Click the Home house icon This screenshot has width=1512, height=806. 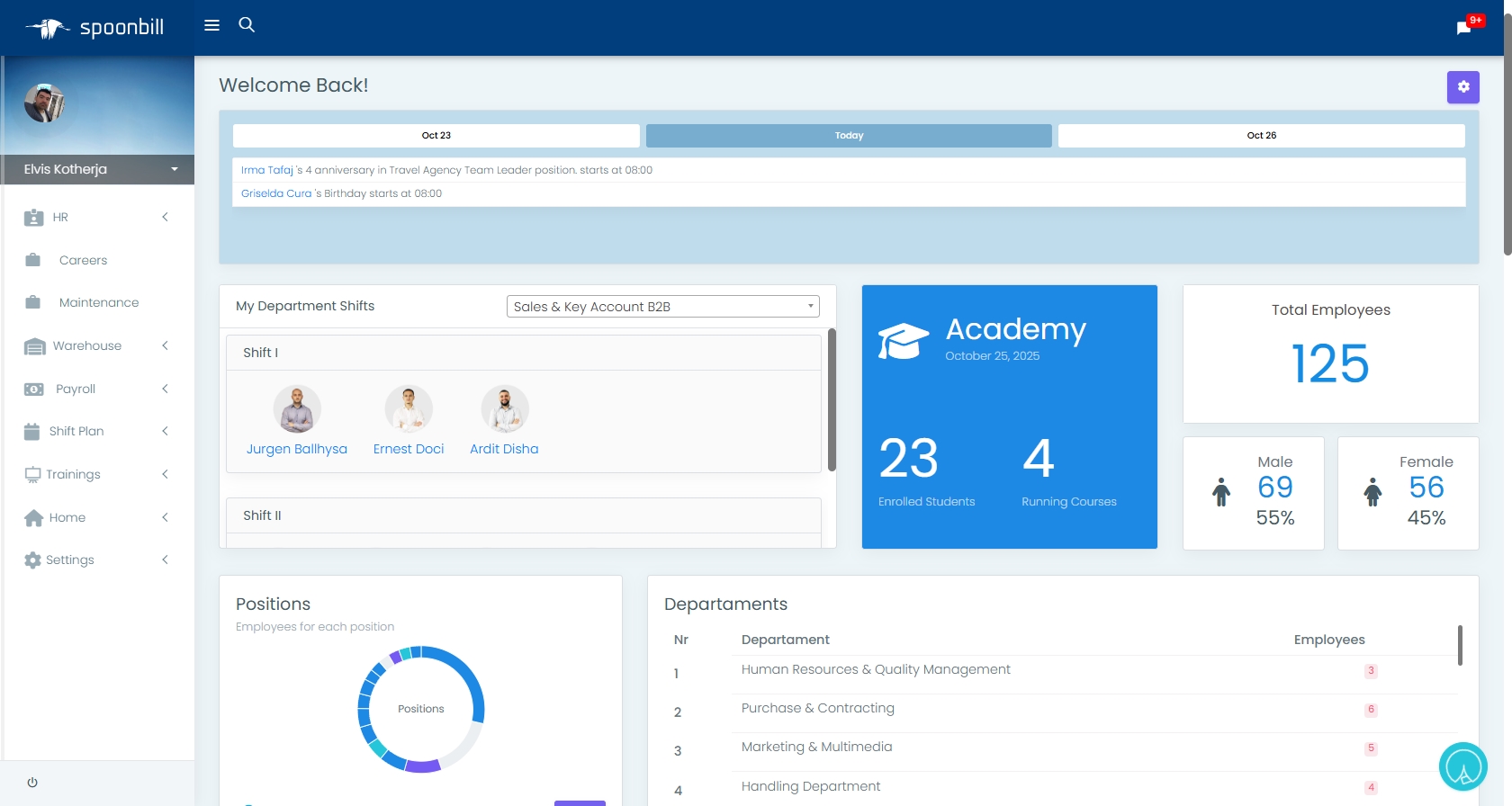[x=34, y=518]
